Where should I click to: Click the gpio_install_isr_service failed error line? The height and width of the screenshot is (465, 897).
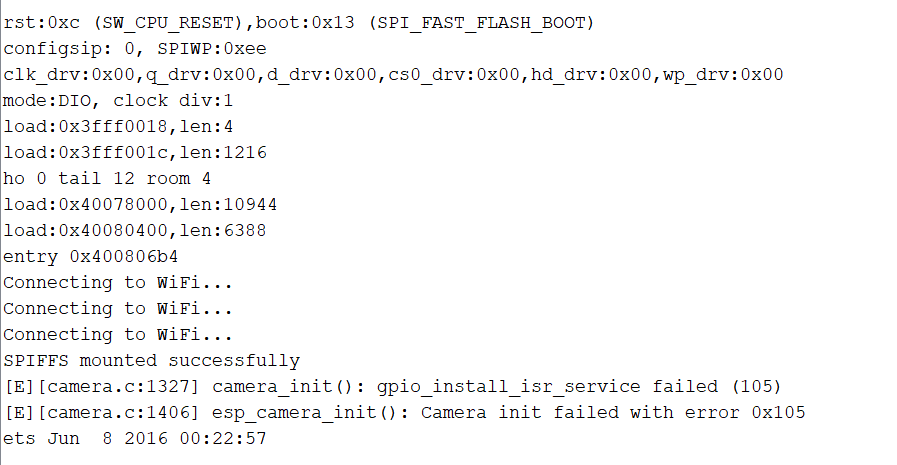click(392, 387)
